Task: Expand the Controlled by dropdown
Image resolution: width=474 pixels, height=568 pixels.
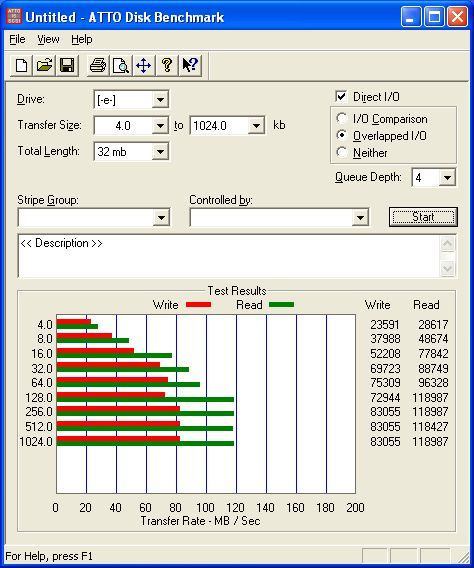Action: pyautogui.click(x=360, y=217)
